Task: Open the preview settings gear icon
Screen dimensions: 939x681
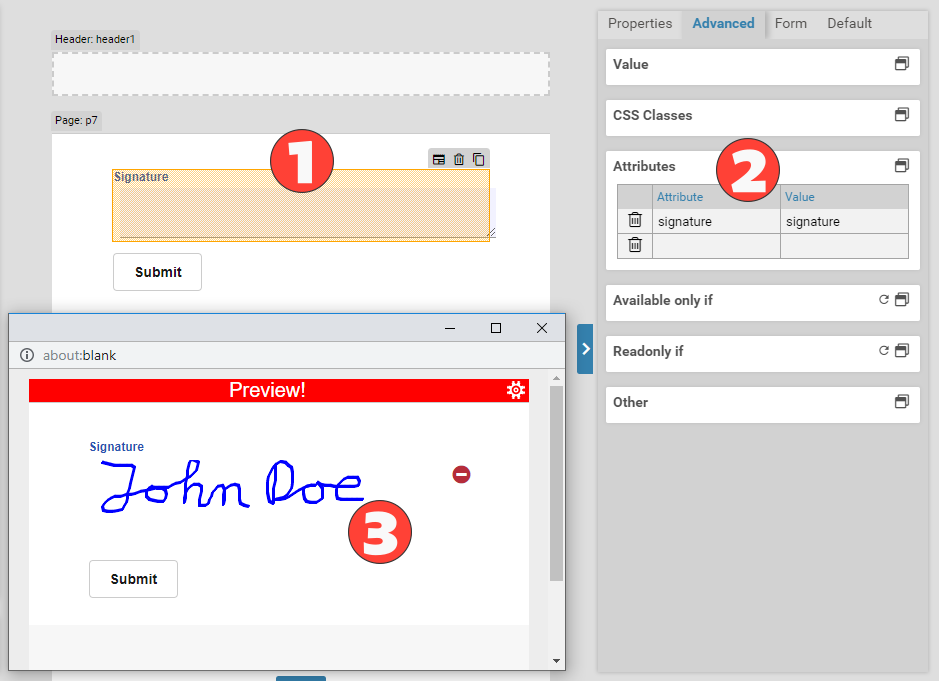Action: coord(516,390)
